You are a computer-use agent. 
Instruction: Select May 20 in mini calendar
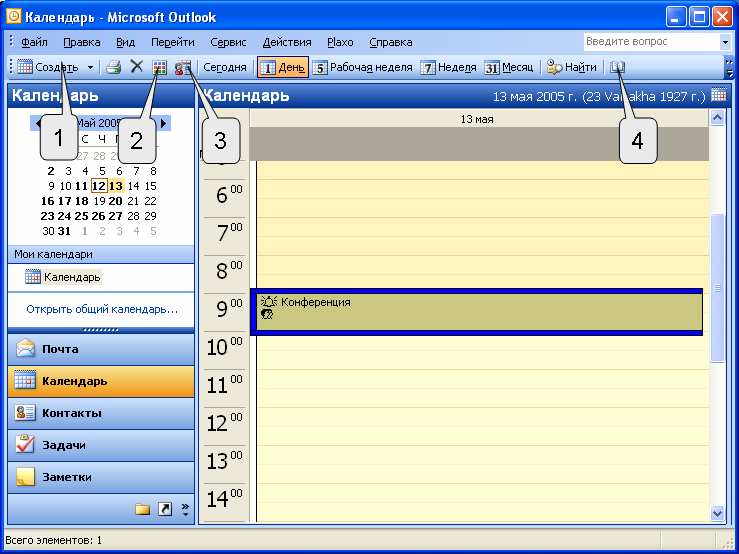115,201
